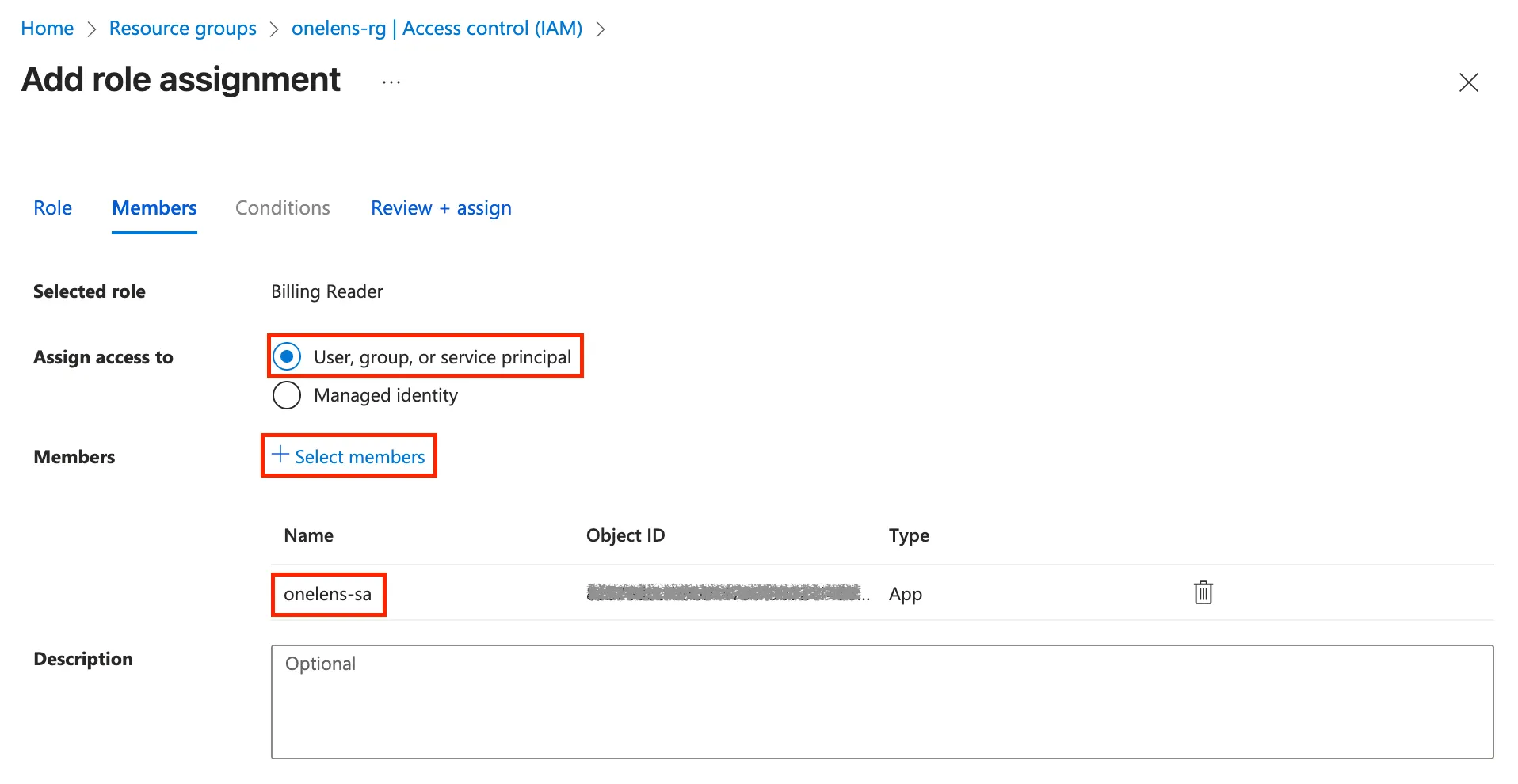Delete the onelens-sa member with trash icon
Viewport: 1518px width, 784px height.
click(1203, 592)
